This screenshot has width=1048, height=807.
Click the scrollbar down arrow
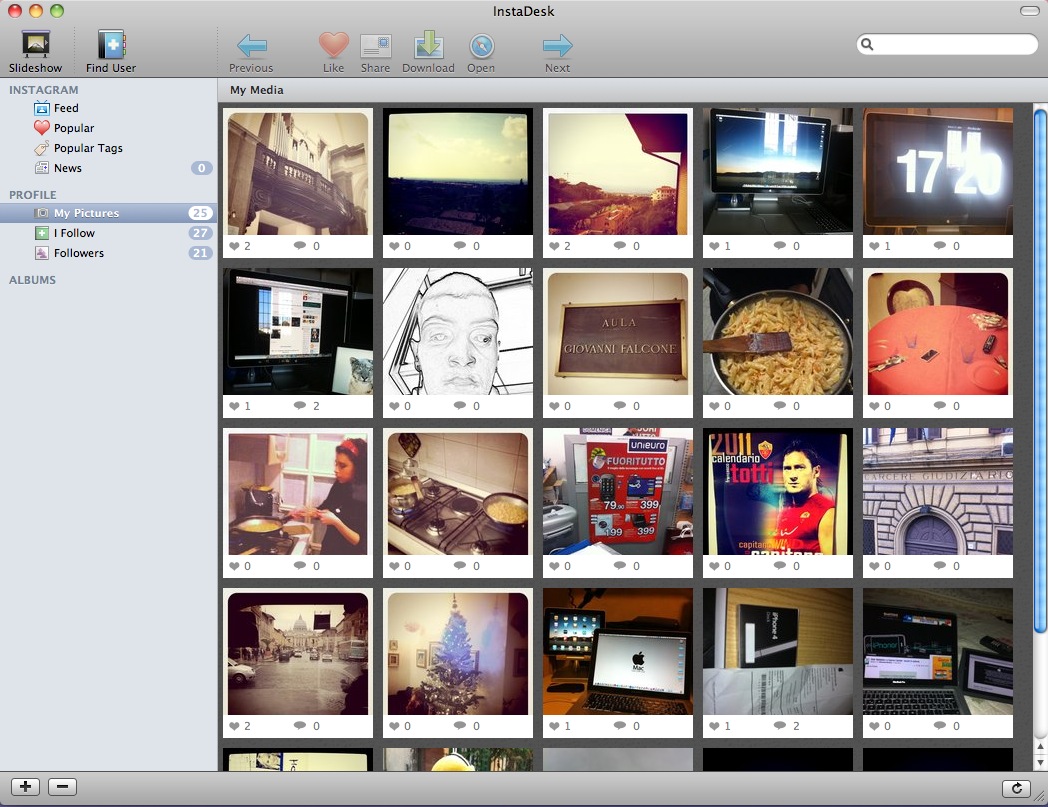pos(1040,762)
